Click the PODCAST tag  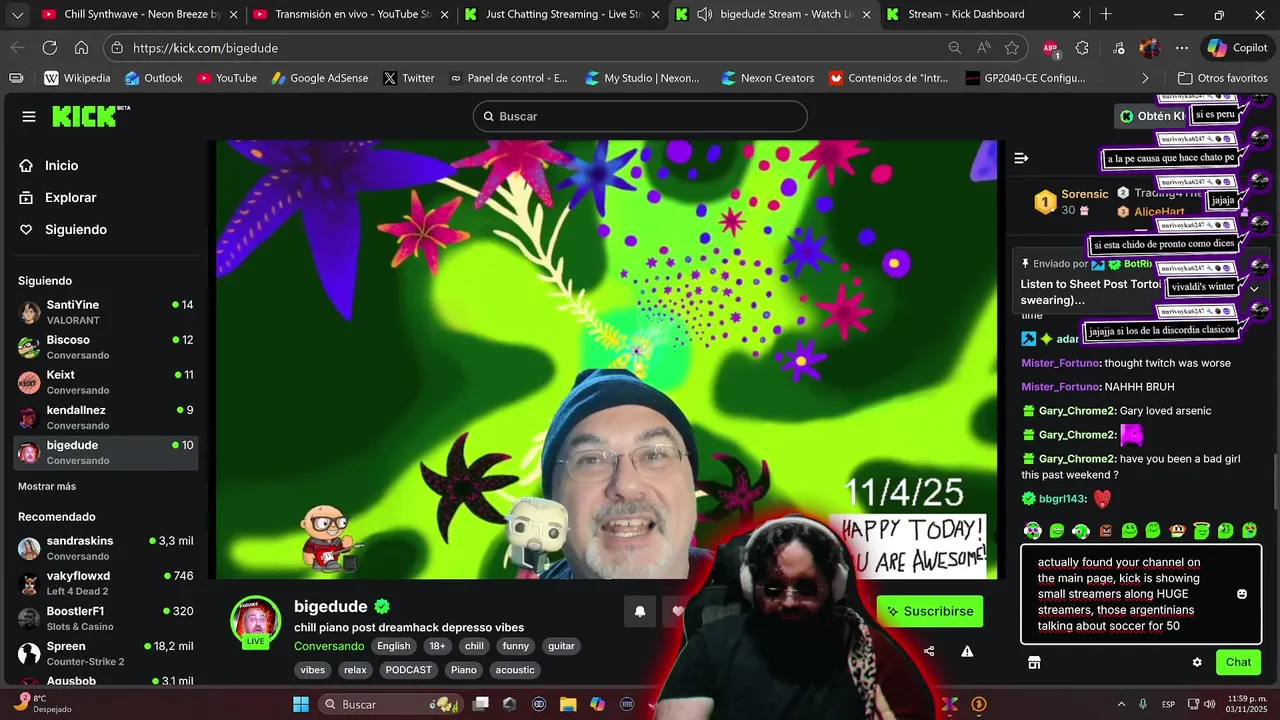coord(409,670)
